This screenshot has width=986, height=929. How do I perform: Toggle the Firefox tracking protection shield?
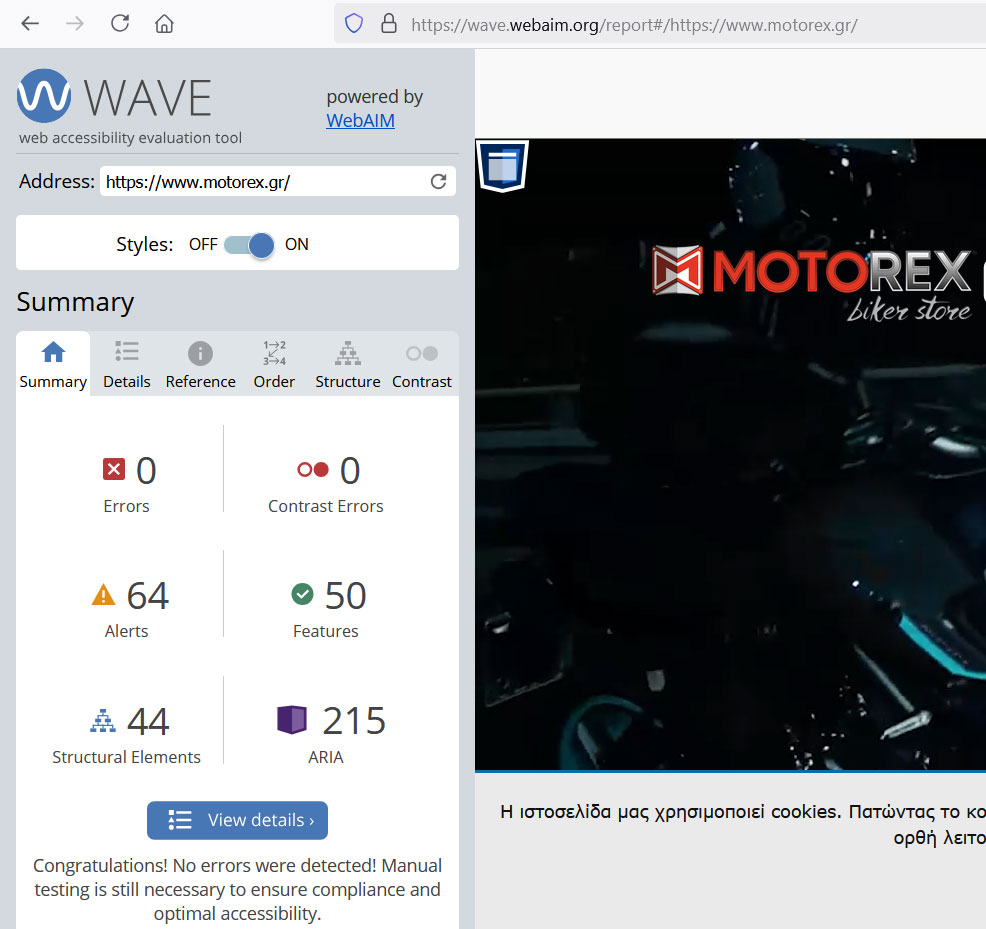click(x=353, y=22)
